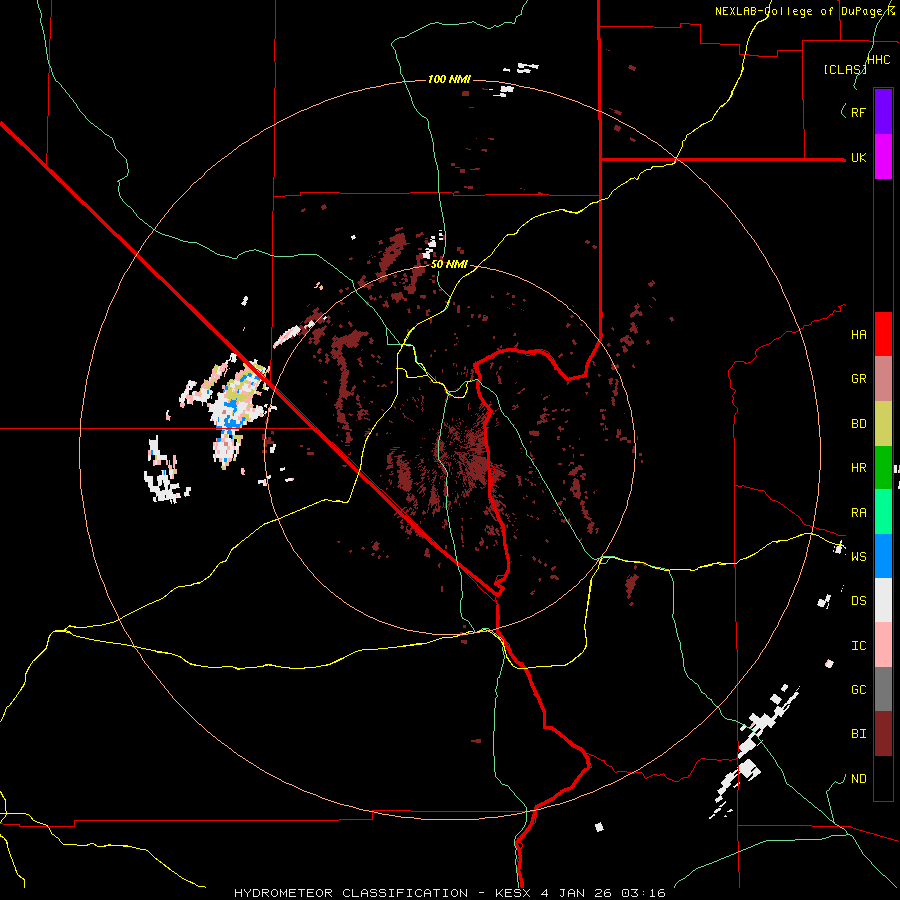Click the '50 NMI' range ring label
The height and width of the screenshot is (900, 900).
pyautogui.click(x=449, y=265)
